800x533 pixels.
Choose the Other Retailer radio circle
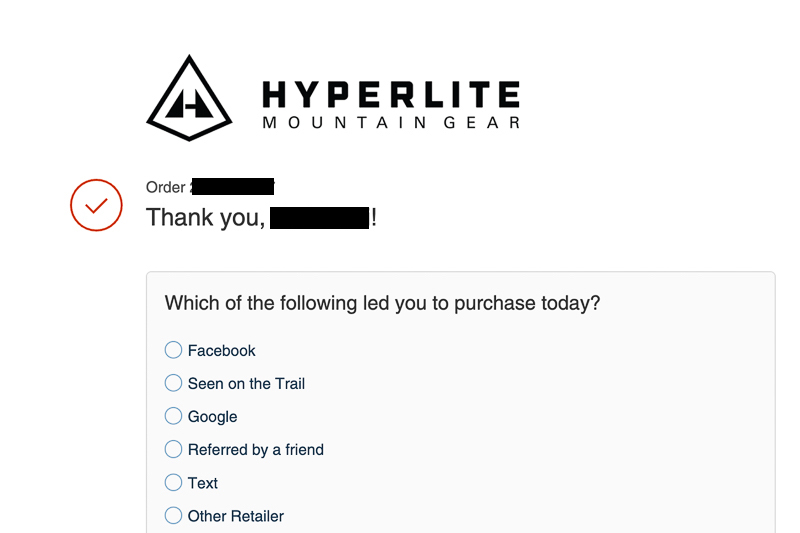173,516
